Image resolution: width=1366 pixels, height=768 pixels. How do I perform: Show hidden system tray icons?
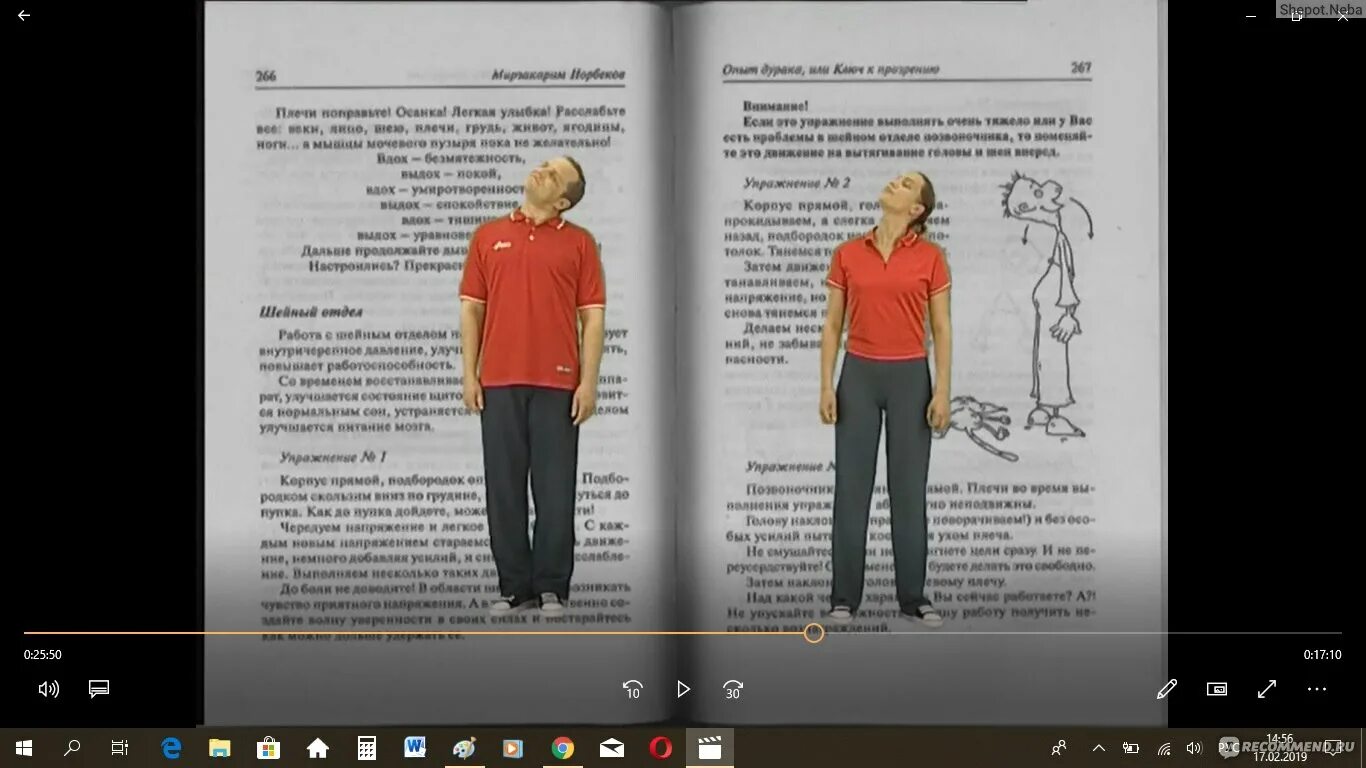tap(1099, 748)
